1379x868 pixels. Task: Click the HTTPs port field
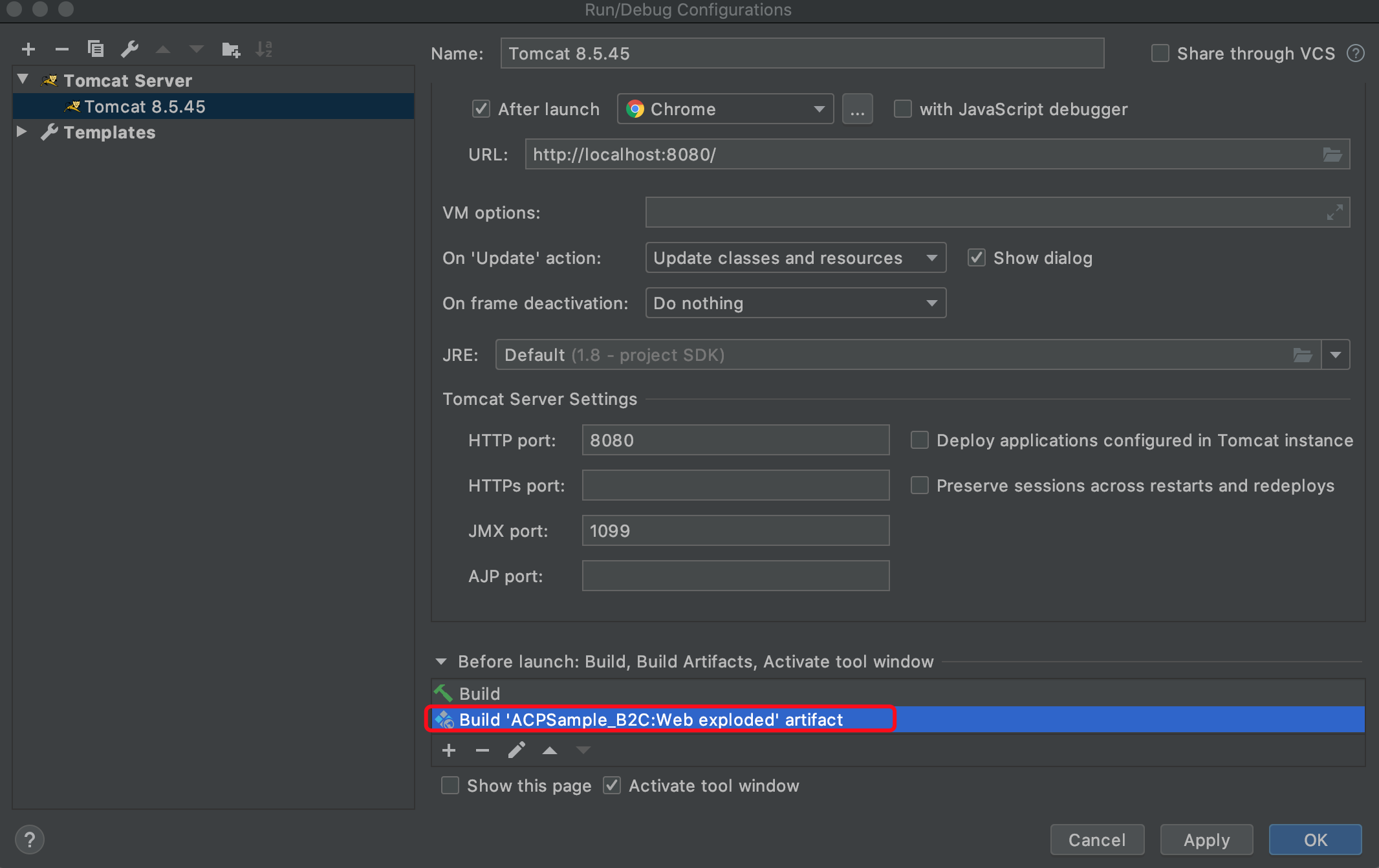pyautogui.click(x=735, y=485)
